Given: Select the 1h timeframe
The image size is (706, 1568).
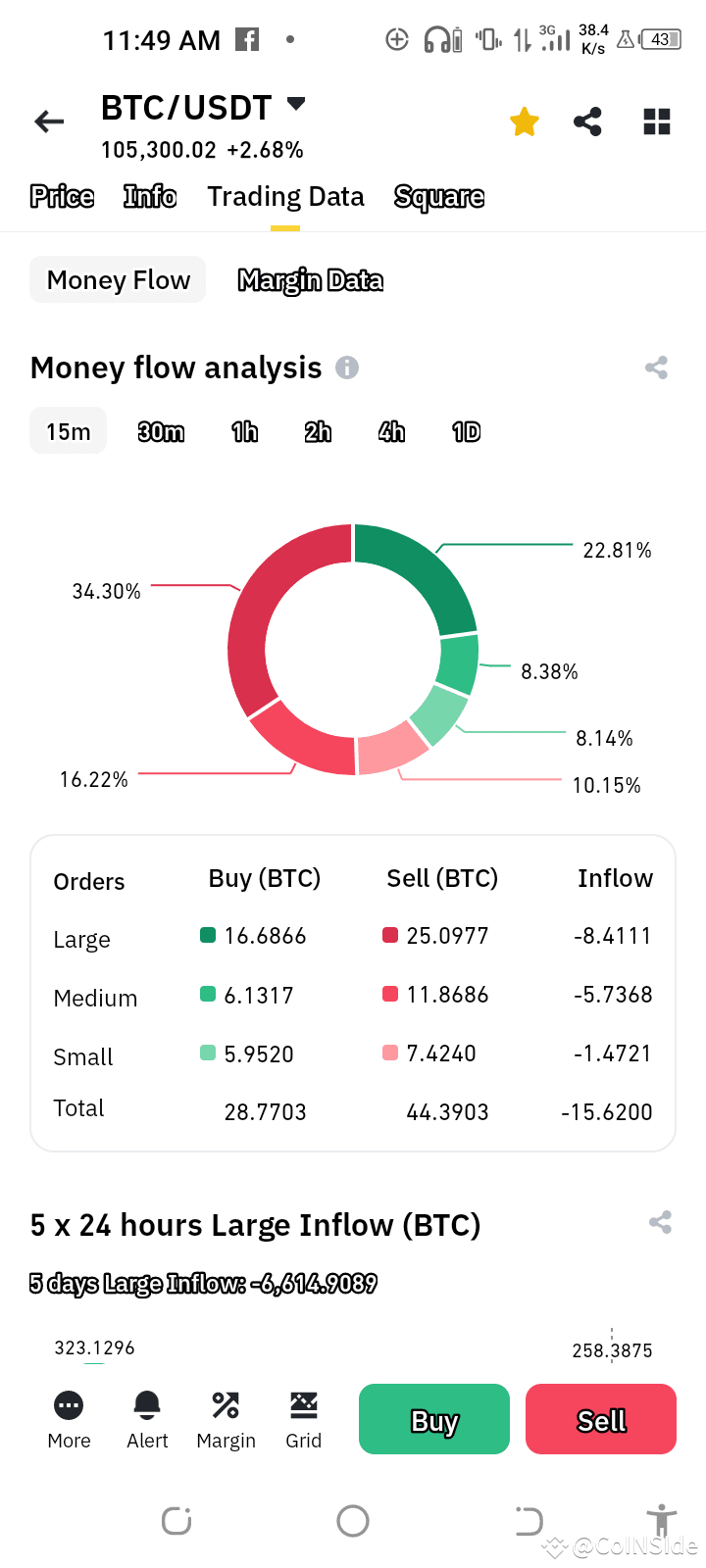Looking at the screenshot, I should (243, 430).
